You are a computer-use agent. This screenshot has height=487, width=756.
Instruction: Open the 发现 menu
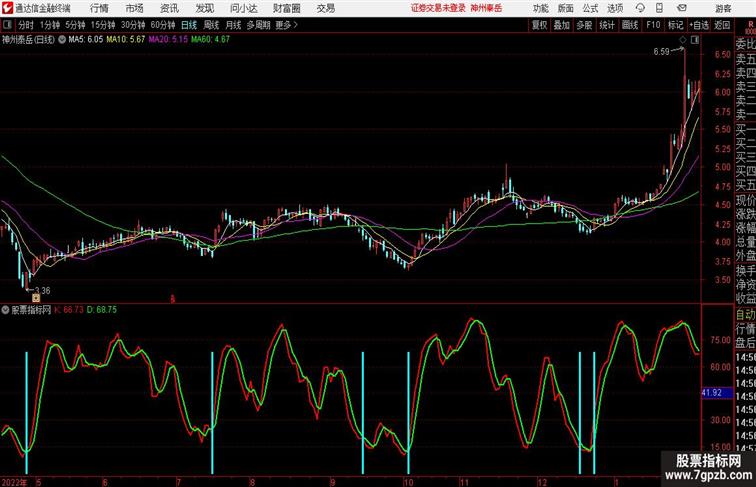point(204,8)
